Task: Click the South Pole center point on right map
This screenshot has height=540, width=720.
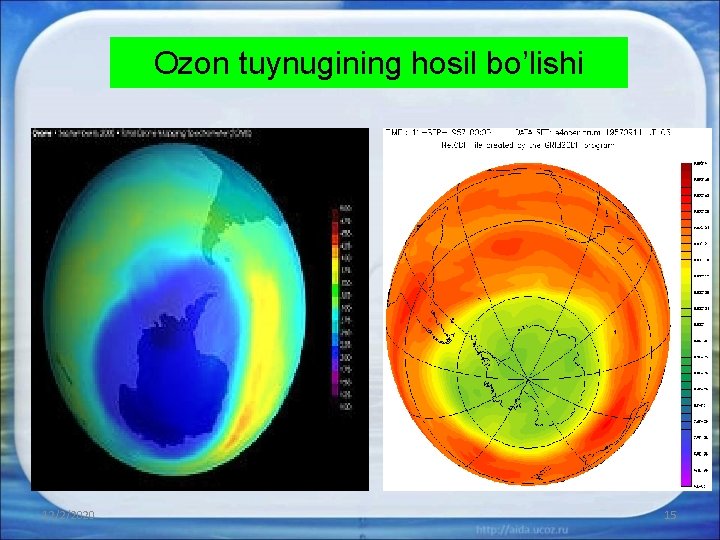Action: click(528, 379)
